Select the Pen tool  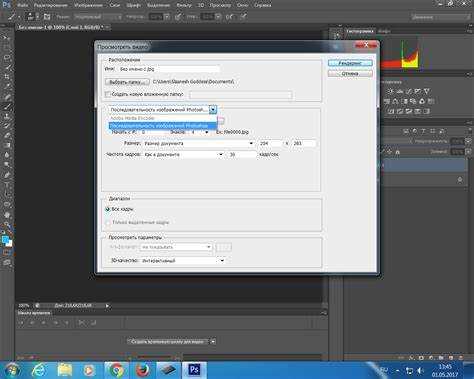pos(7,175)
